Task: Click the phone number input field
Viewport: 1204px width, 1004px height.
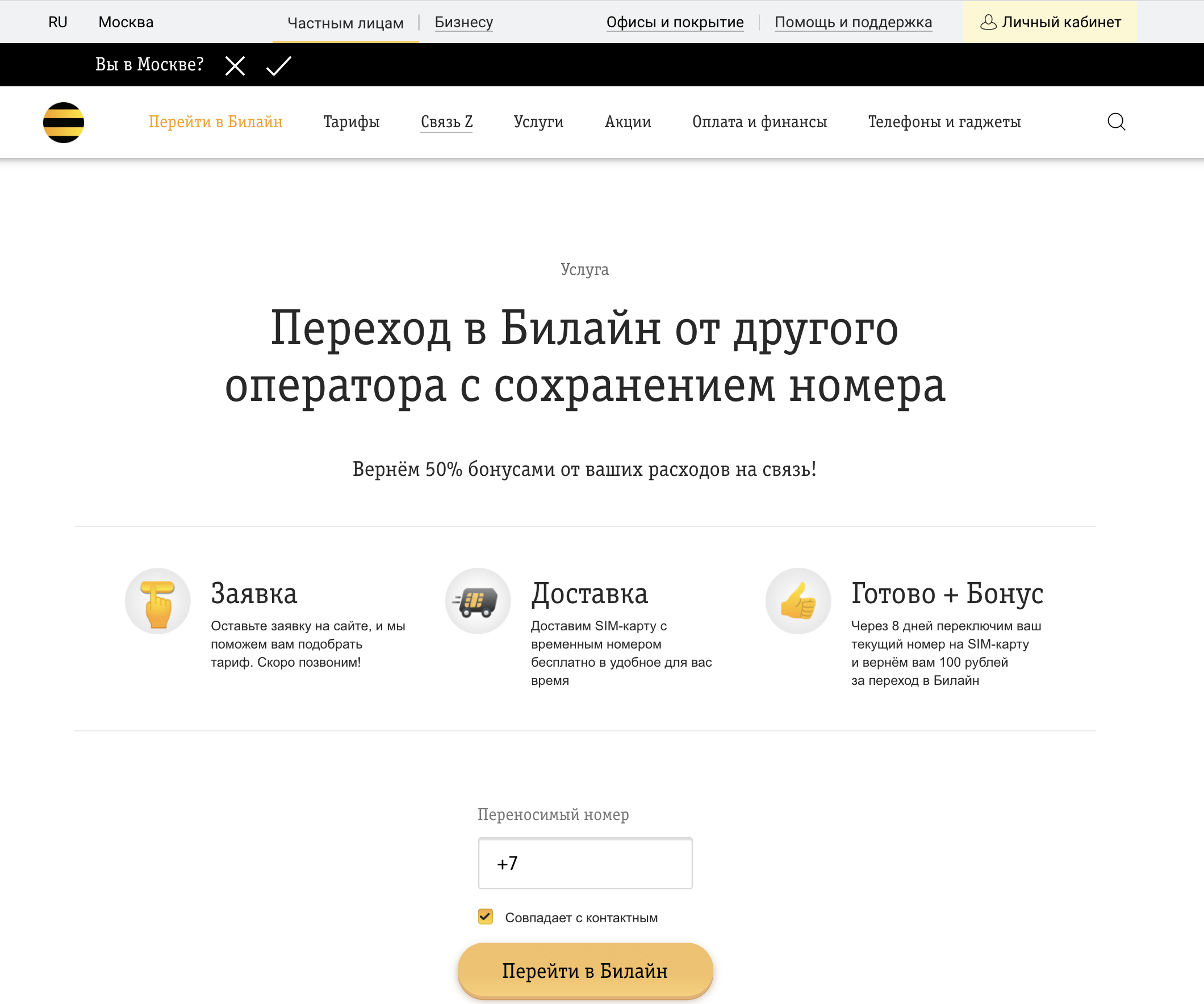Action: pyautogui.click(x=585, y=863)
